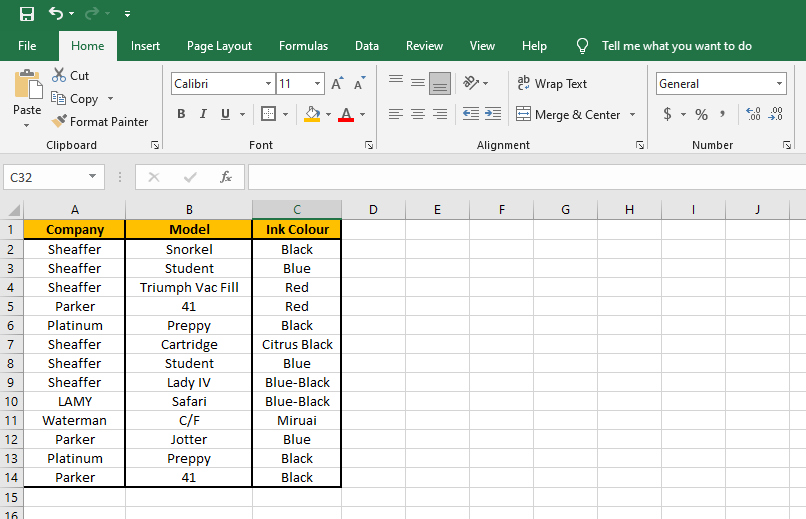Decrease font size with the small A icon
This screenshot has height=519, width=806.
[x=359, y=83]
